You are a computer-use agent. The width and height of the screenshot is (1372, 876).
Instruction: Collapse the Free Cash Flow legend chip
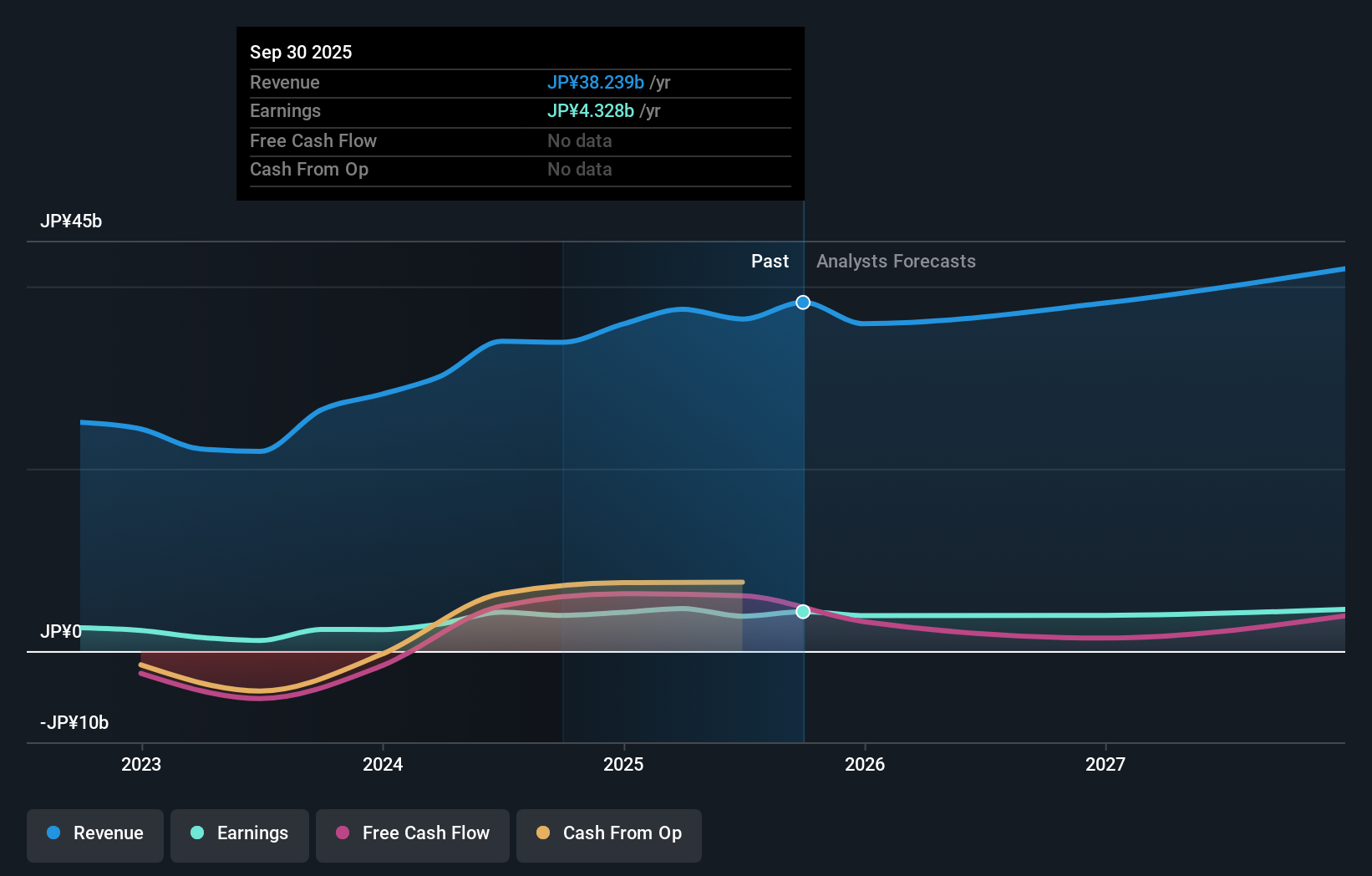coord(413,835)
